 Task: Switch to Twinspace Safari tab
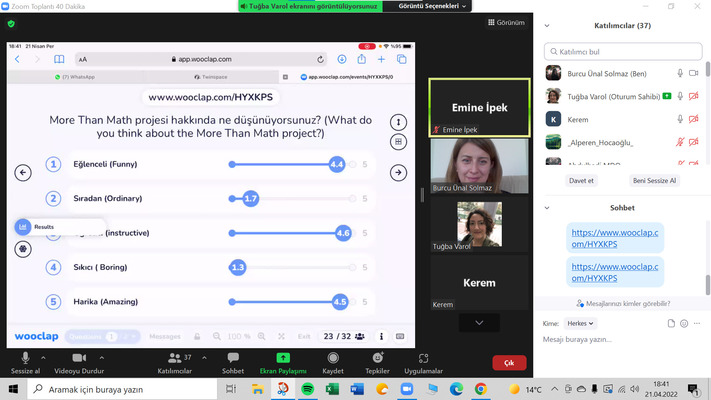(210, 77)
